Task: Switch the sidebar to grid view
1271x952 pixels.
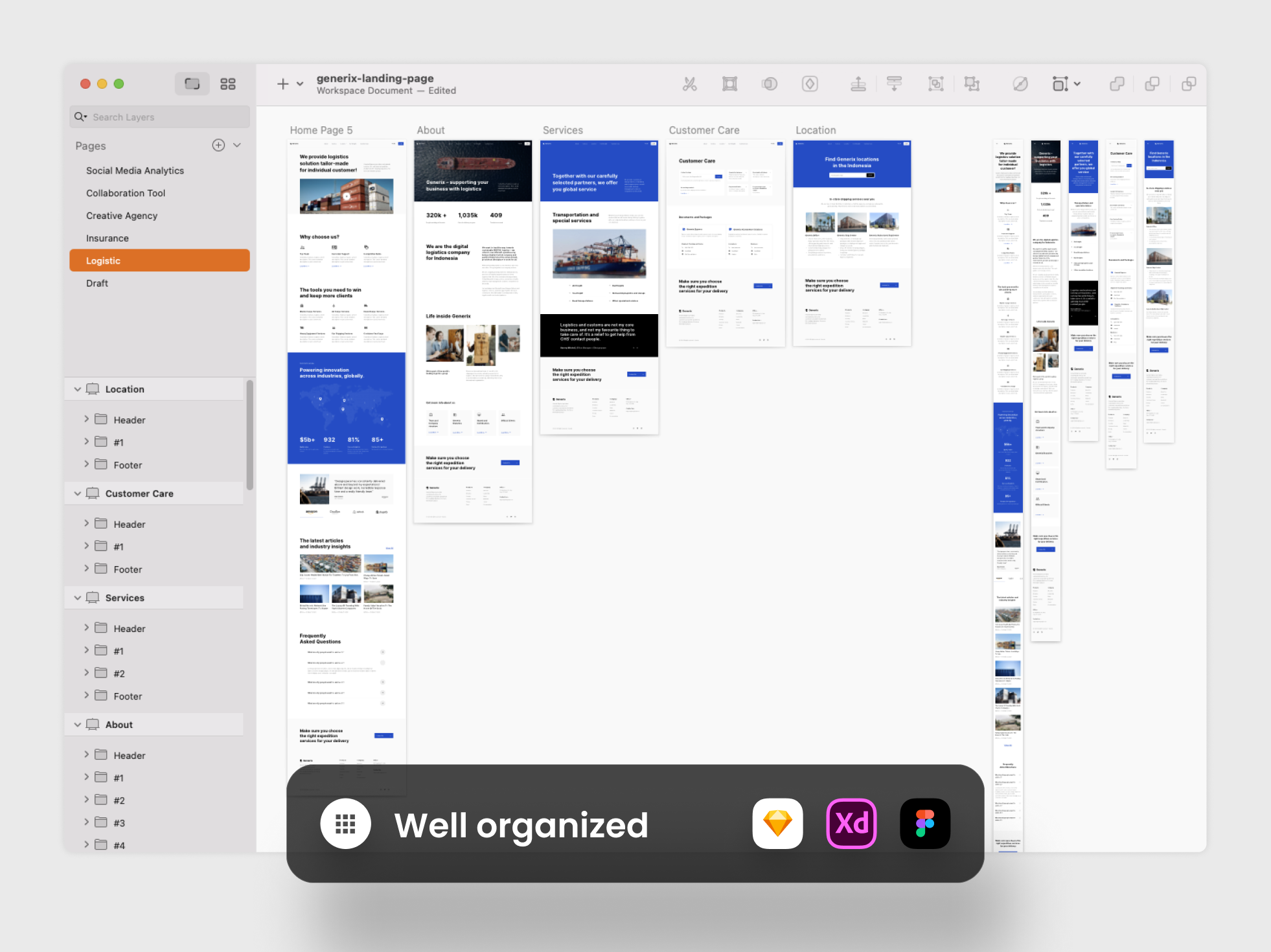Action: tap(228, 84)
